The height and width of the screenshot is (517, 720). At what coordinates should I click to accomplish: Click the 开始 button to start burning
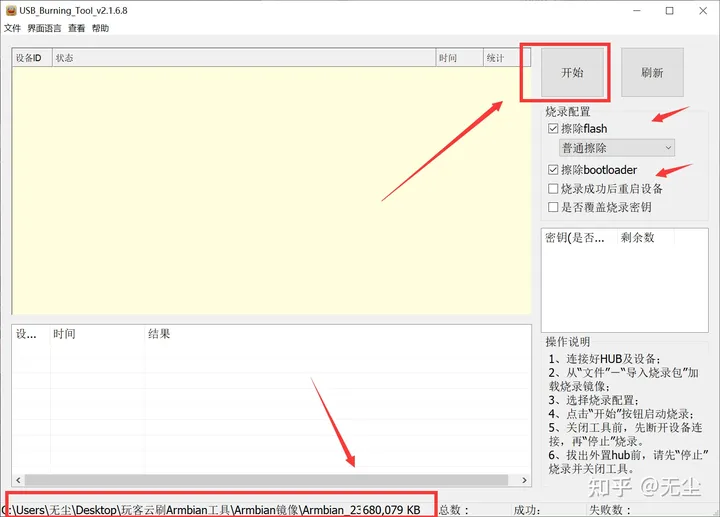point(571,73)
